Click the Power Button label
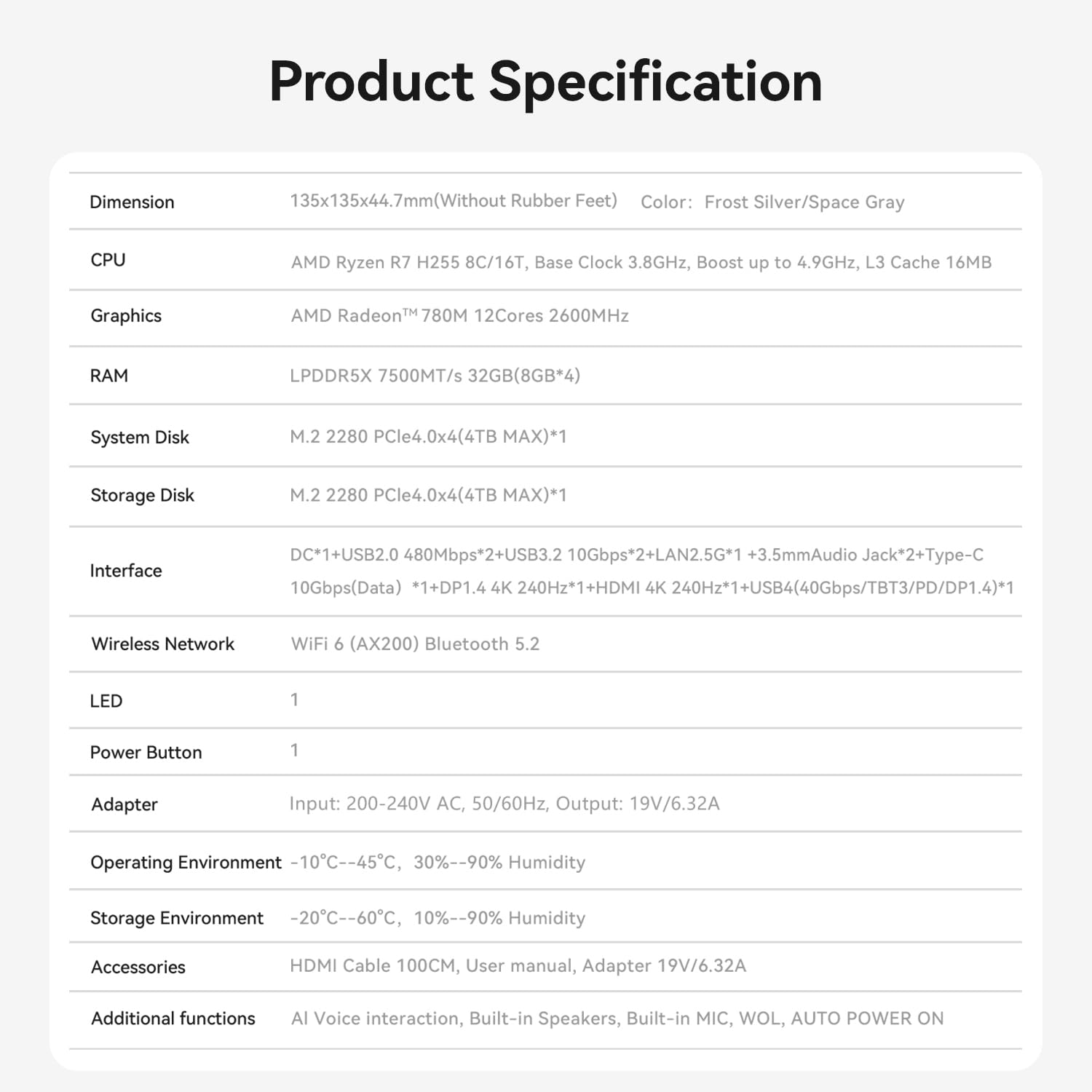The image size is (1092, 1092). click(x=146, y=753)
